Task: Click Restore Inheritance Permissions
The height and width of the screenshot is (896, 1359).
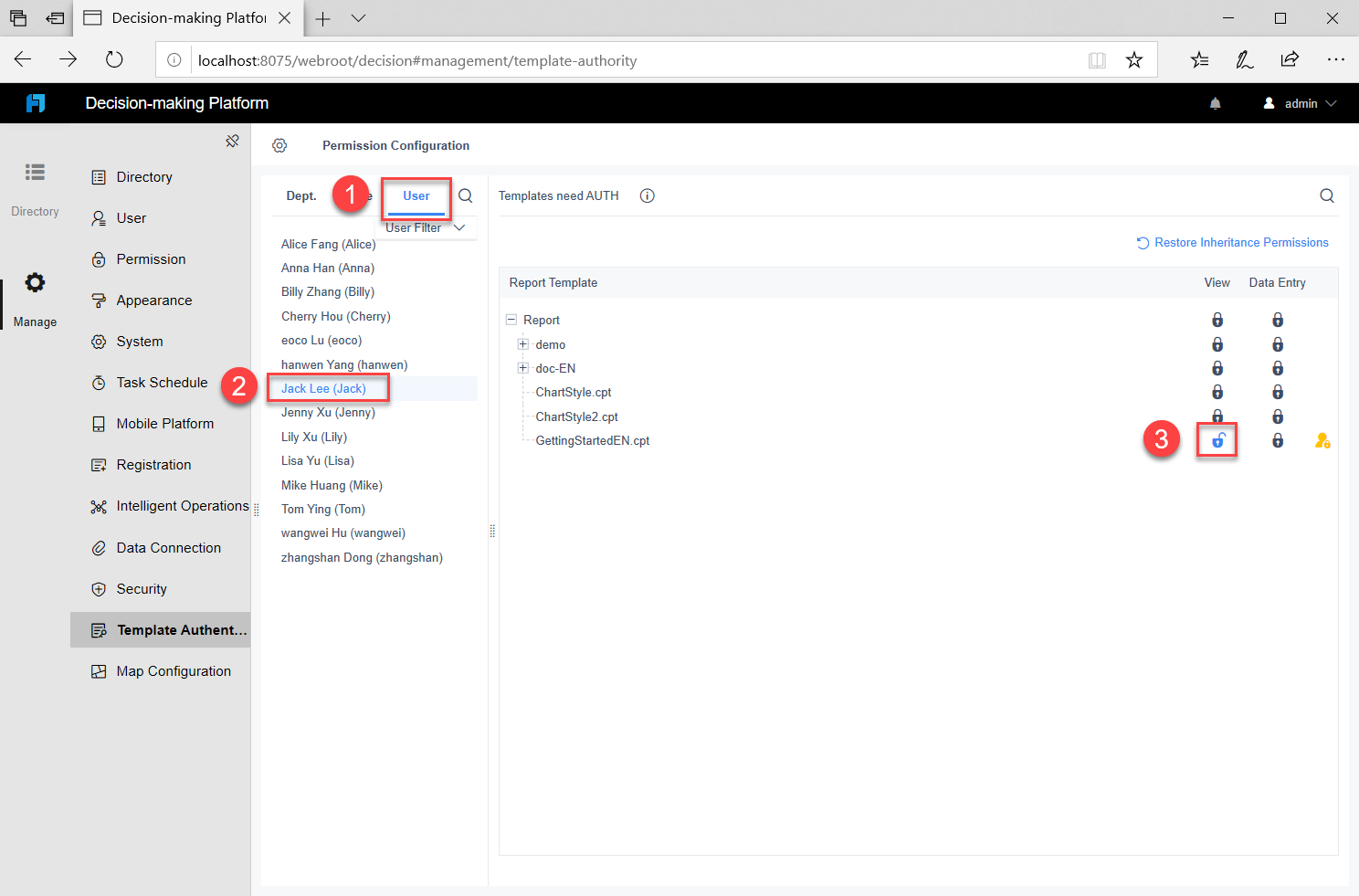Action: click(1232, 242)
